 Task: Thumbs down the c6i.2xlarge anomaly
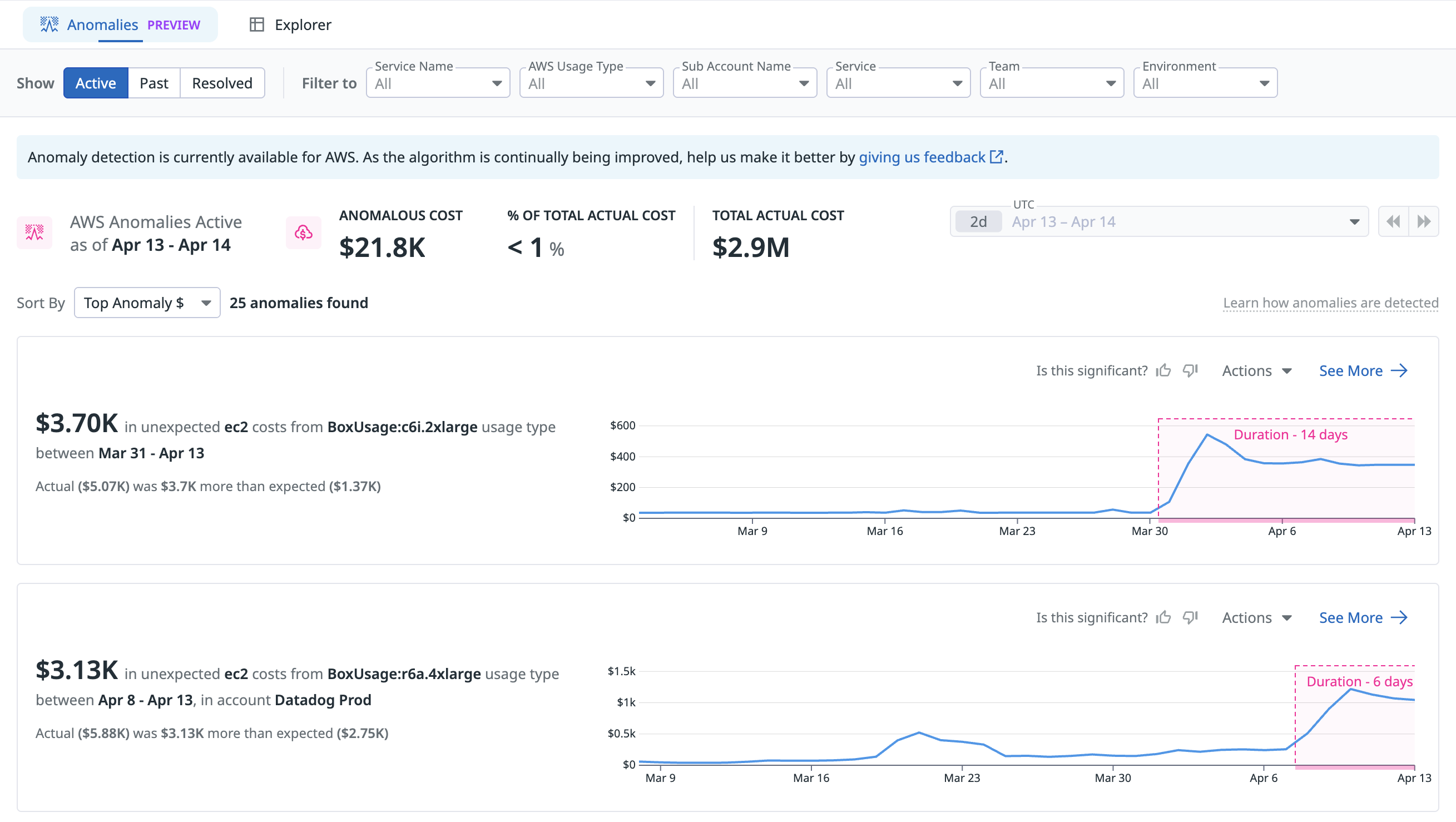[x=1190, y=370]
